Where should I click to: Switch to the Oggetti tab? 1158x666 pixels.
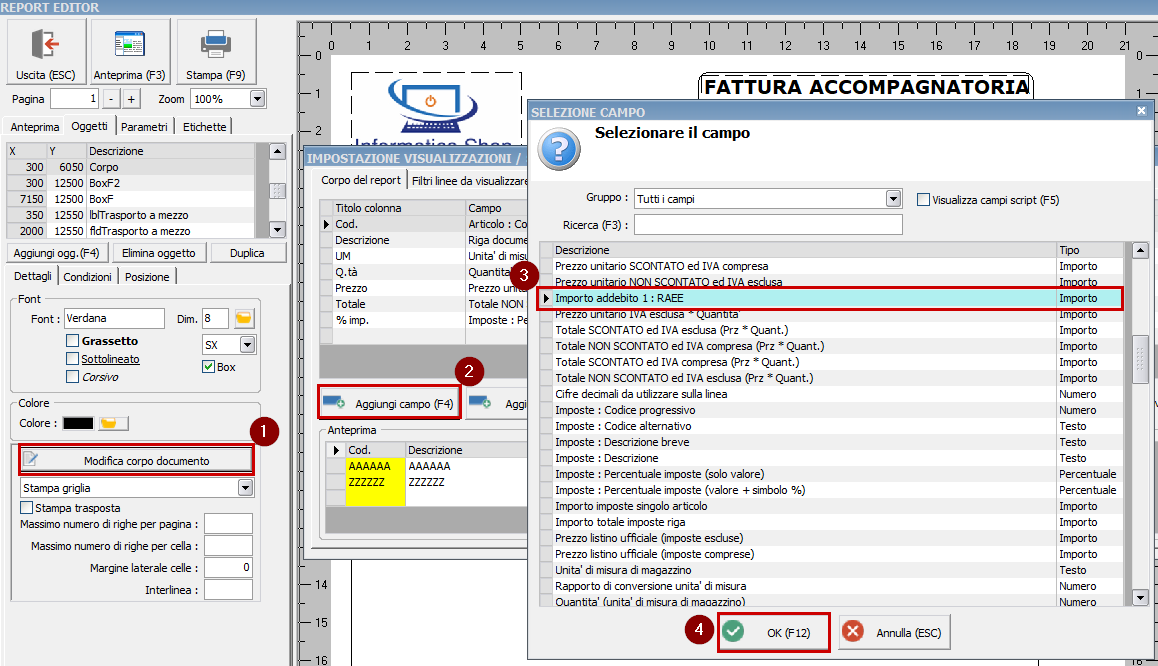[x=89, y=126]
